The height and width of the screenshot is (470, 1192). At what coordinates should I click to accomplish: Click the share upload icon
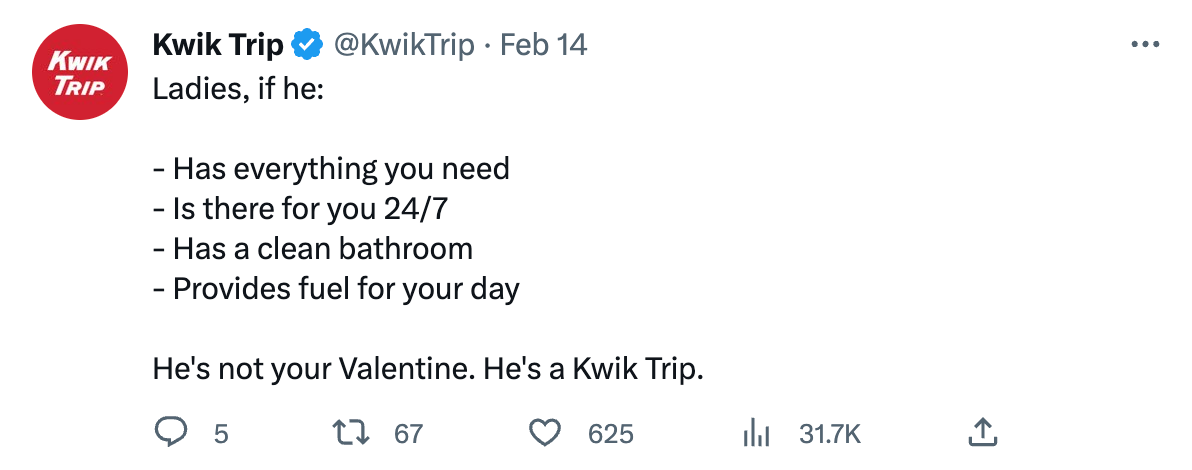[x=983, y=432]
